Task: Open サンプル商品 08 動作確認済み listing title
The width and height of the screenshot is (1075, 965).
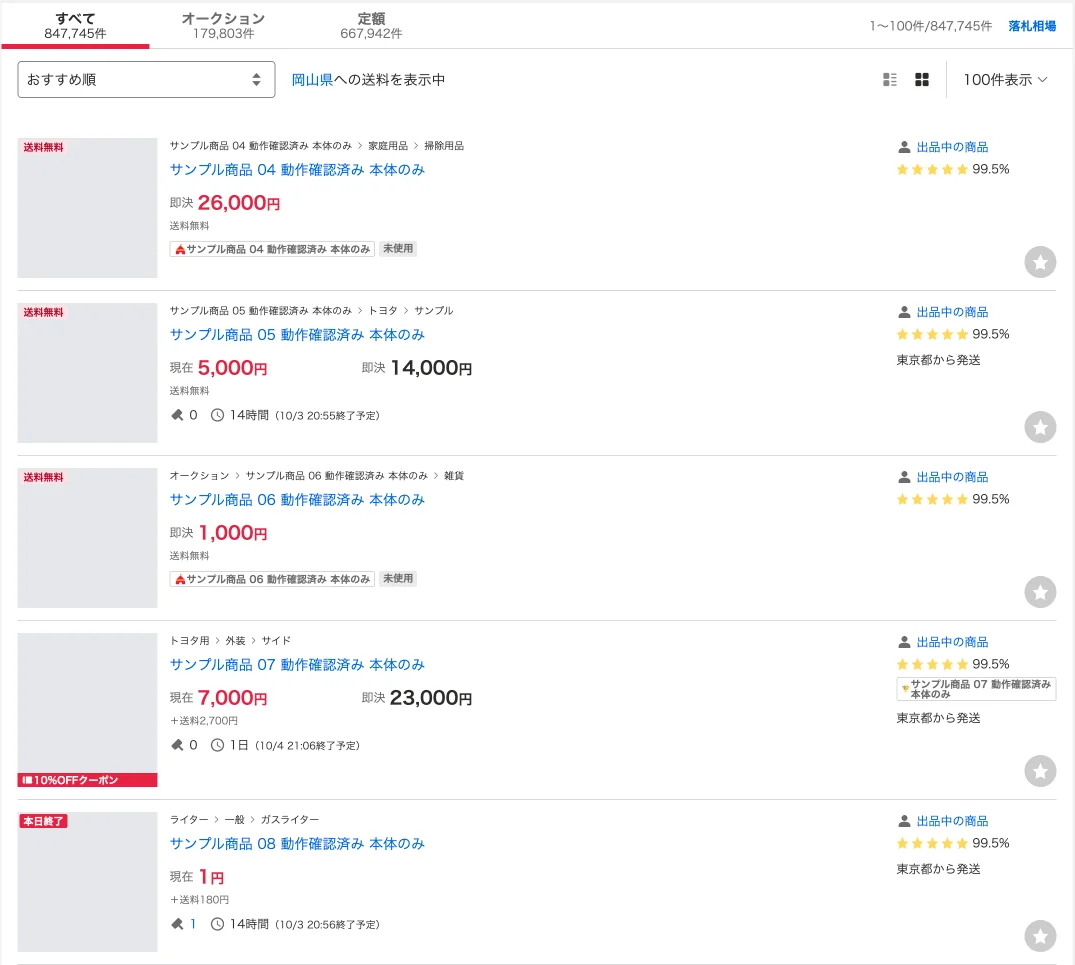Action: pyautogui.click(x=298, y=844)
